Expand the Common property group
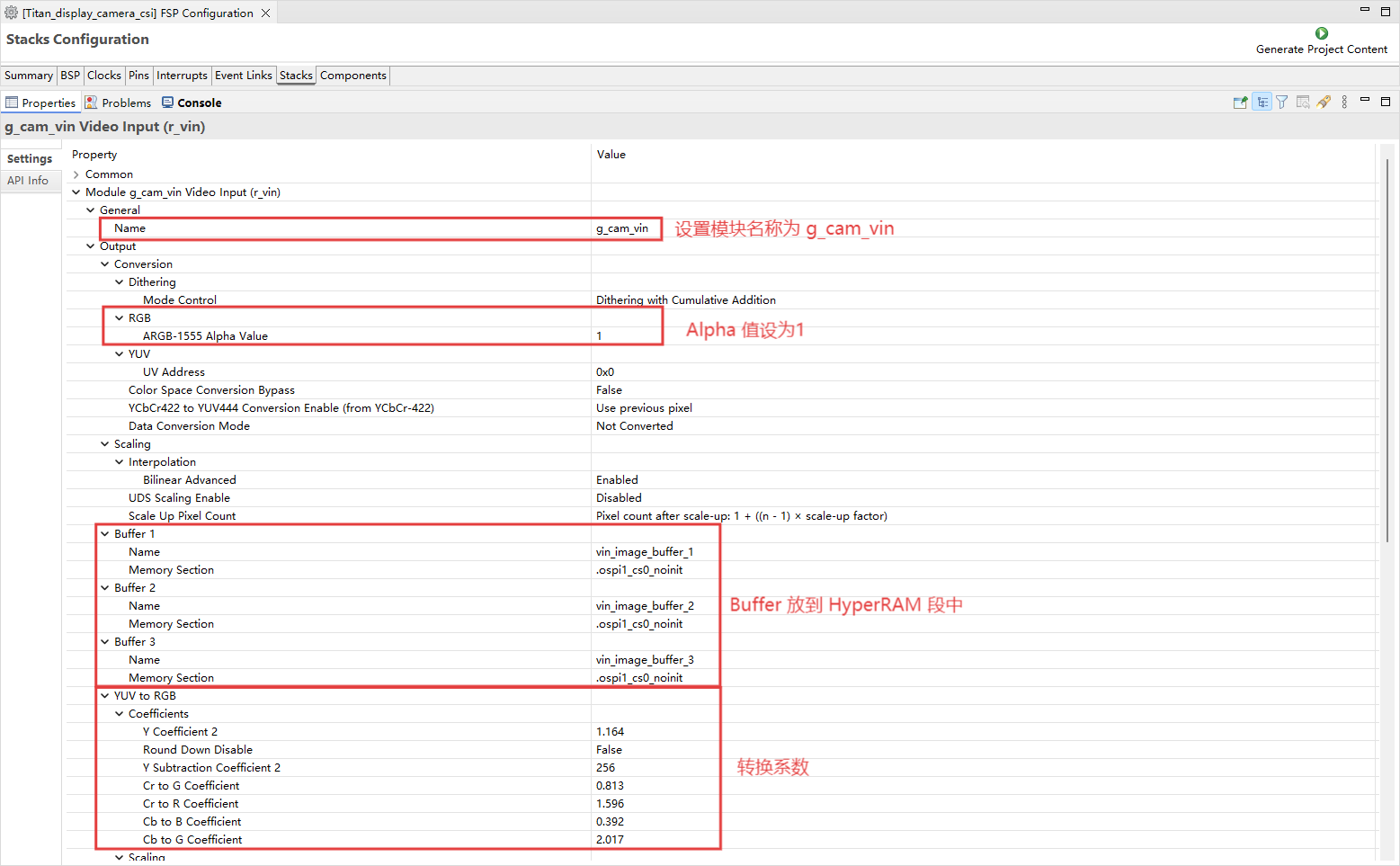The height and width of the screenshot is (866, 1400). (x=76, y=174)
